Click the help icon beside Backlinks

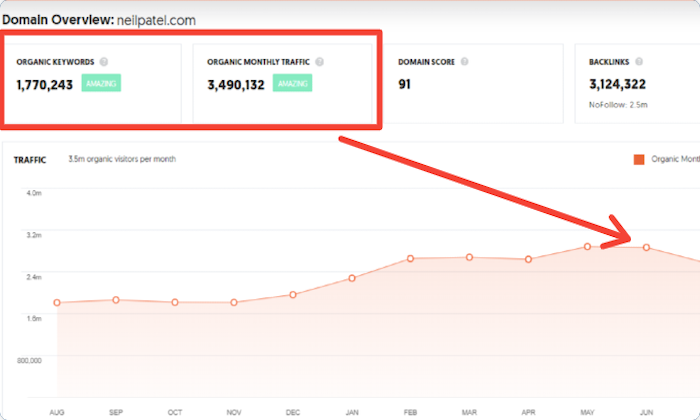639,62
